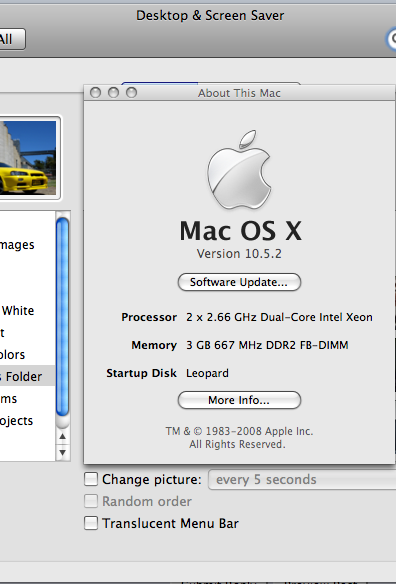This screenshot has width=396, height=584.
Task: Click the Apple logo in About This Mac
Action: point(239,170)
